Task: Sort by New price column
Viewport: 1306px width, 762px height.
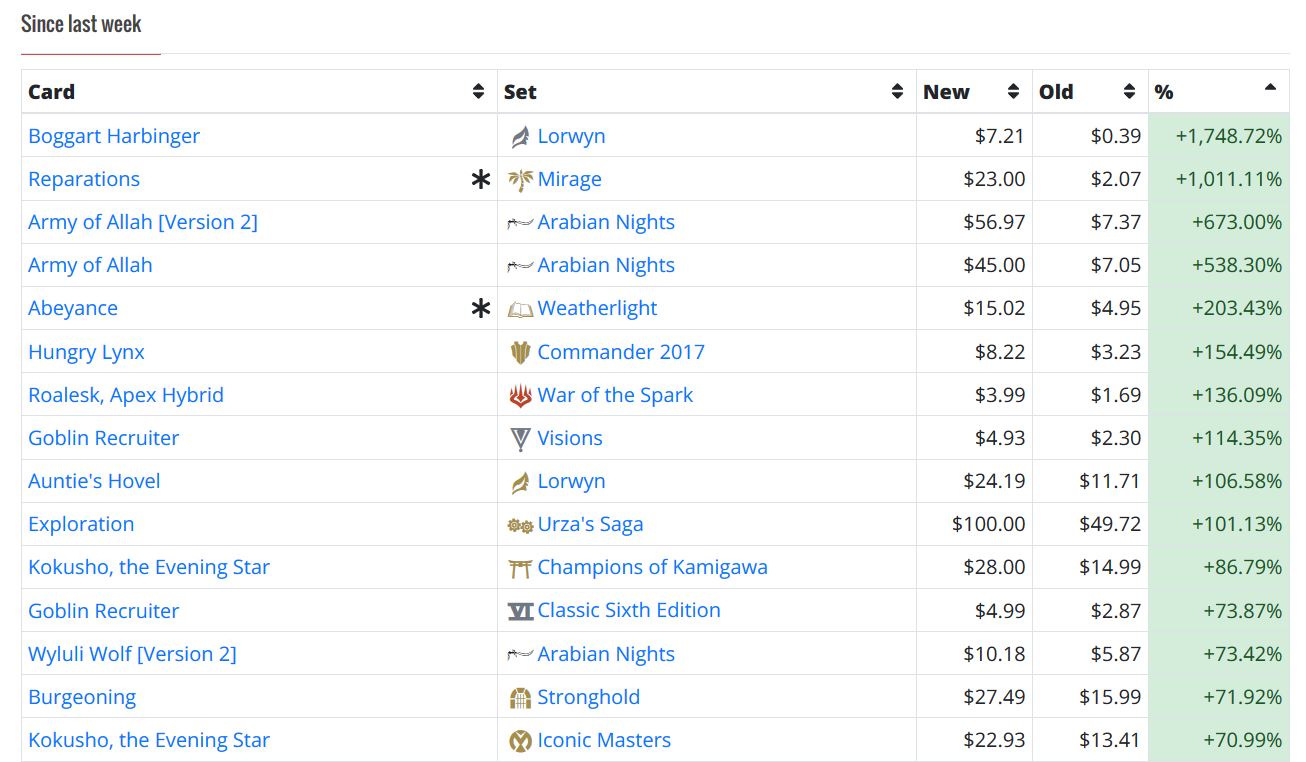Action: pos(1013,92)
